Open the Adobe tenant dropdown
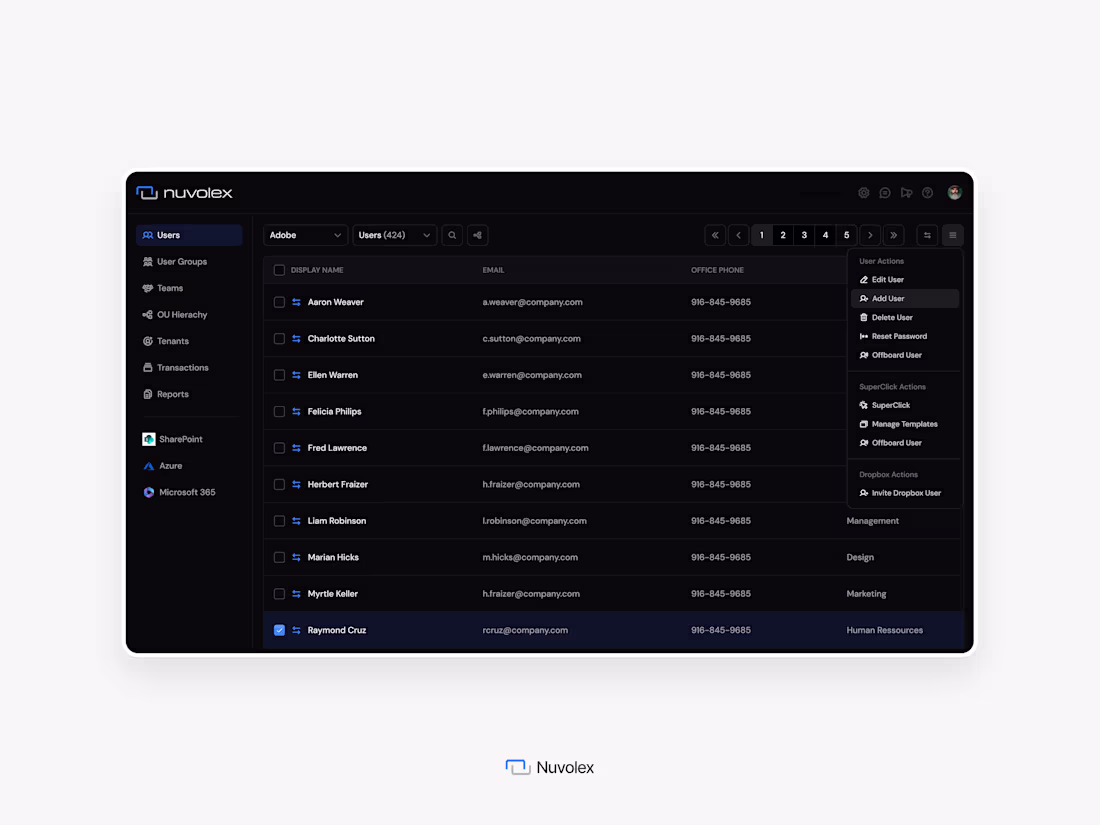1100x825 pixels. (305, 235)
